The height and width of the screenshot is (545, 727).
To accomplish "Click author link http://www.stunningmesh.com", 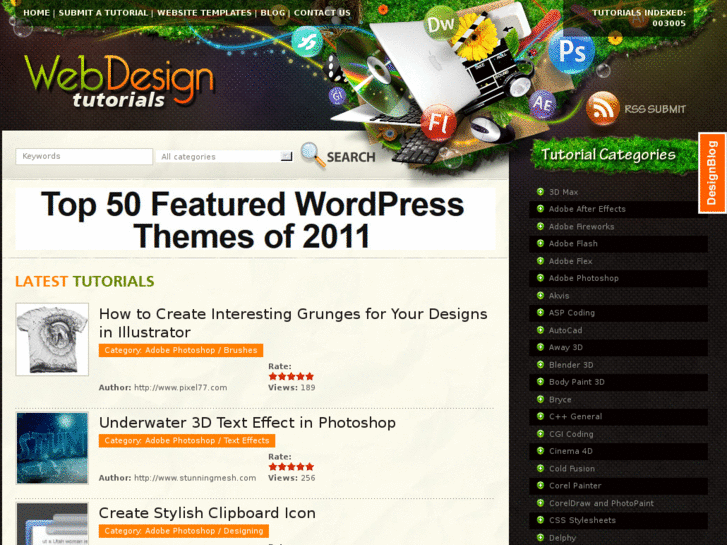I will (195, 478).
